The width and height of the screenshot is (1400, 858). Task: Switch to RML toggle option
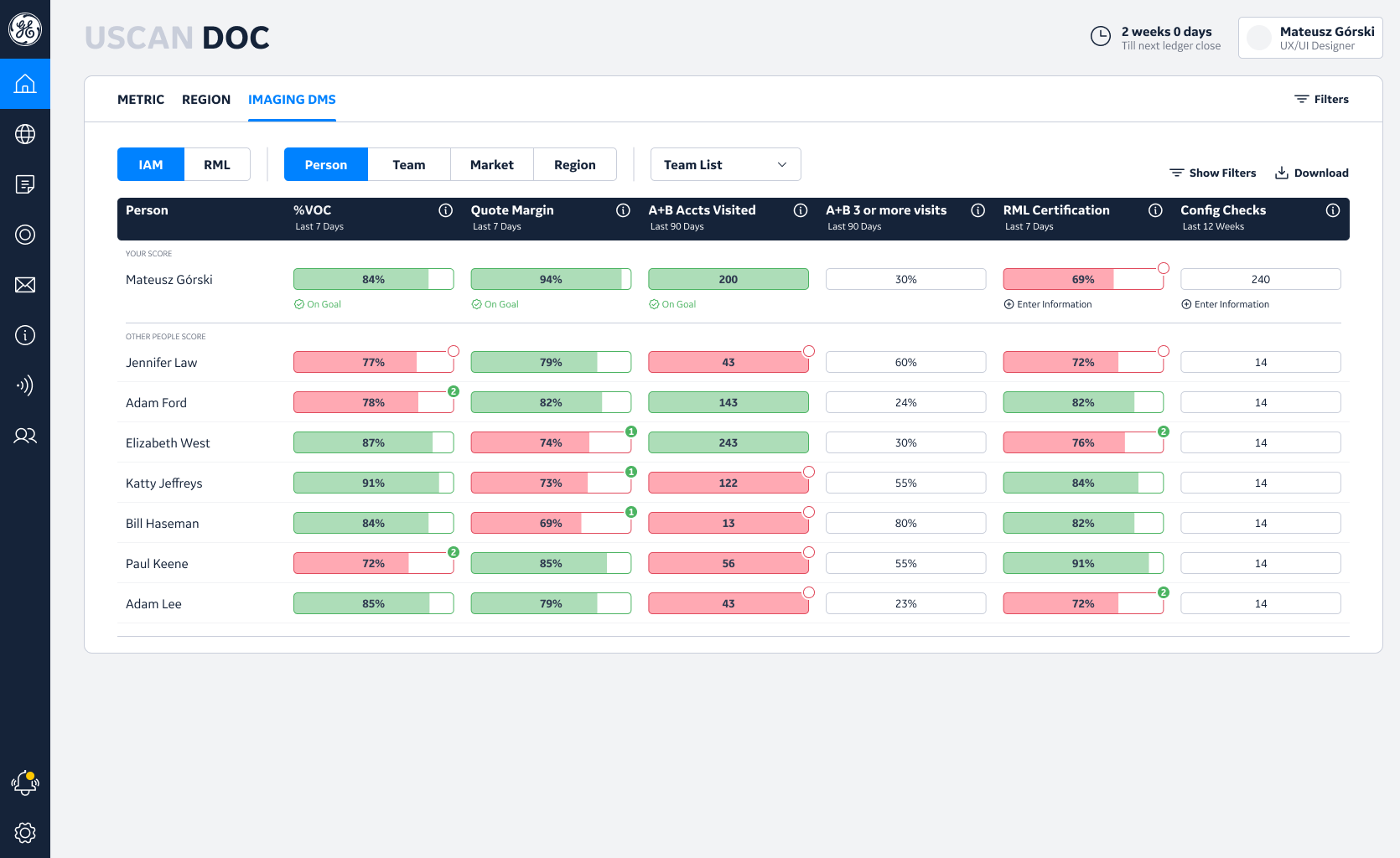click(x=216, y=164)
